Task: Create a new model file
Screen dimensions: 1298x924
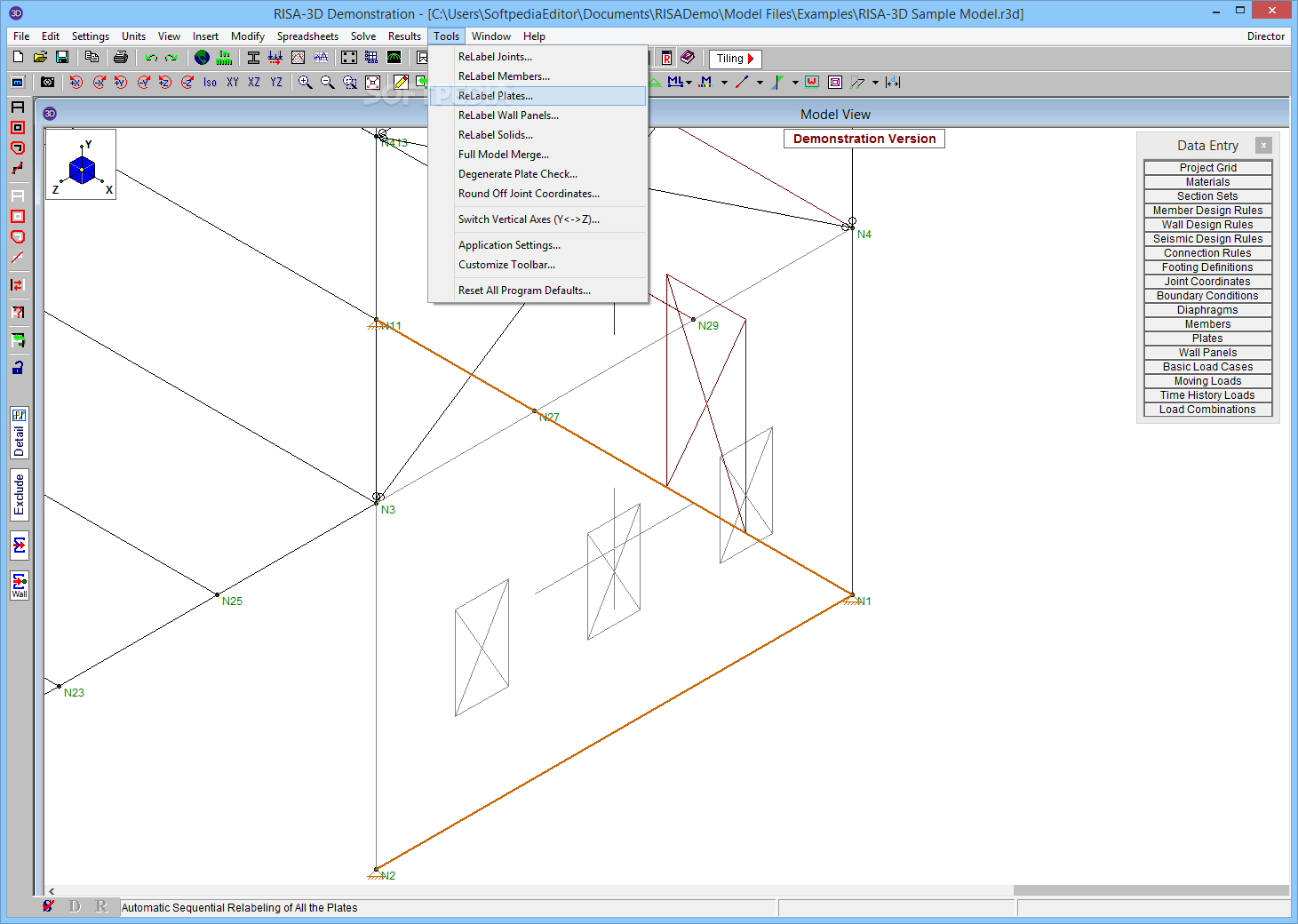Action: (x=18, y=57)
